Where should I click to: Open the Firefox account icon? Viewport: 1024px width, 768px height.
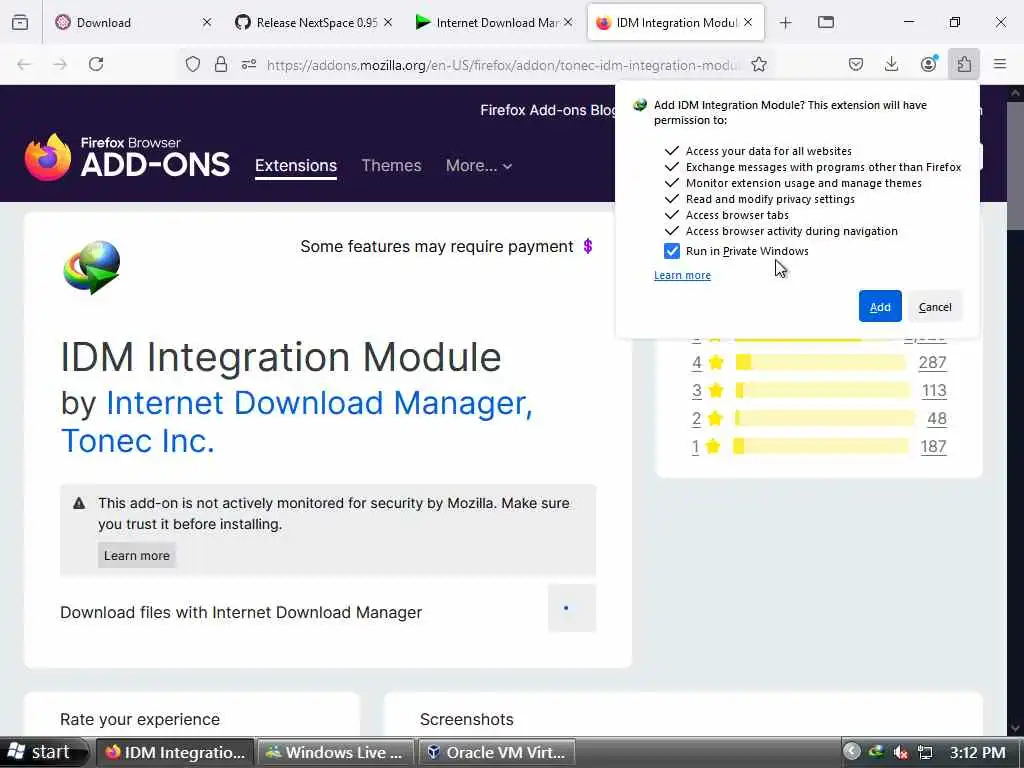928,64
